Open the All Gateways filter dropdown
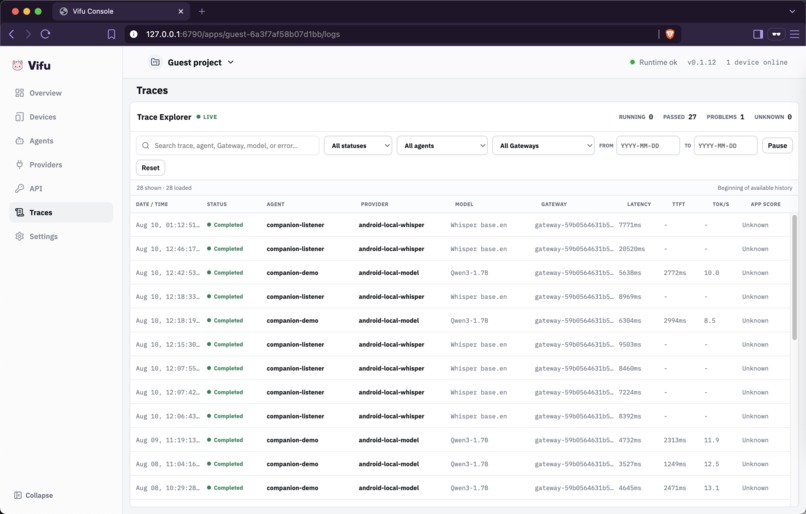The width and height of the screenshot is (806, 514). coord(543,145)
